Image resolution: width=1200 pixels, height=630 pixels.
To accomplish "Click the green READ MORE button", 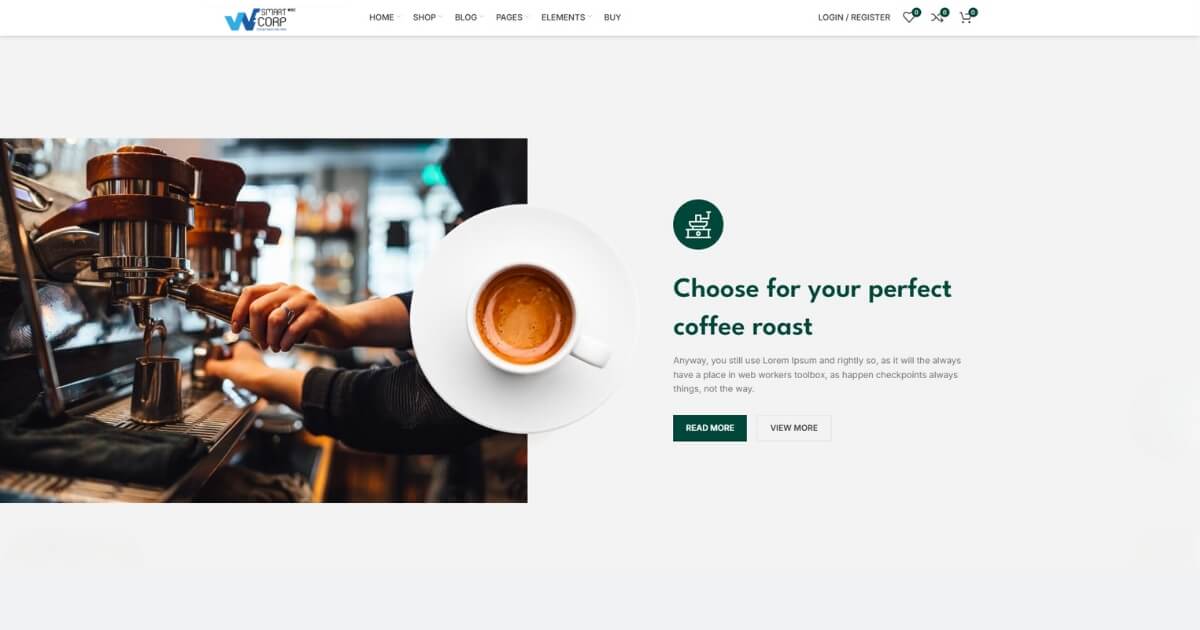I will [710, 428].
